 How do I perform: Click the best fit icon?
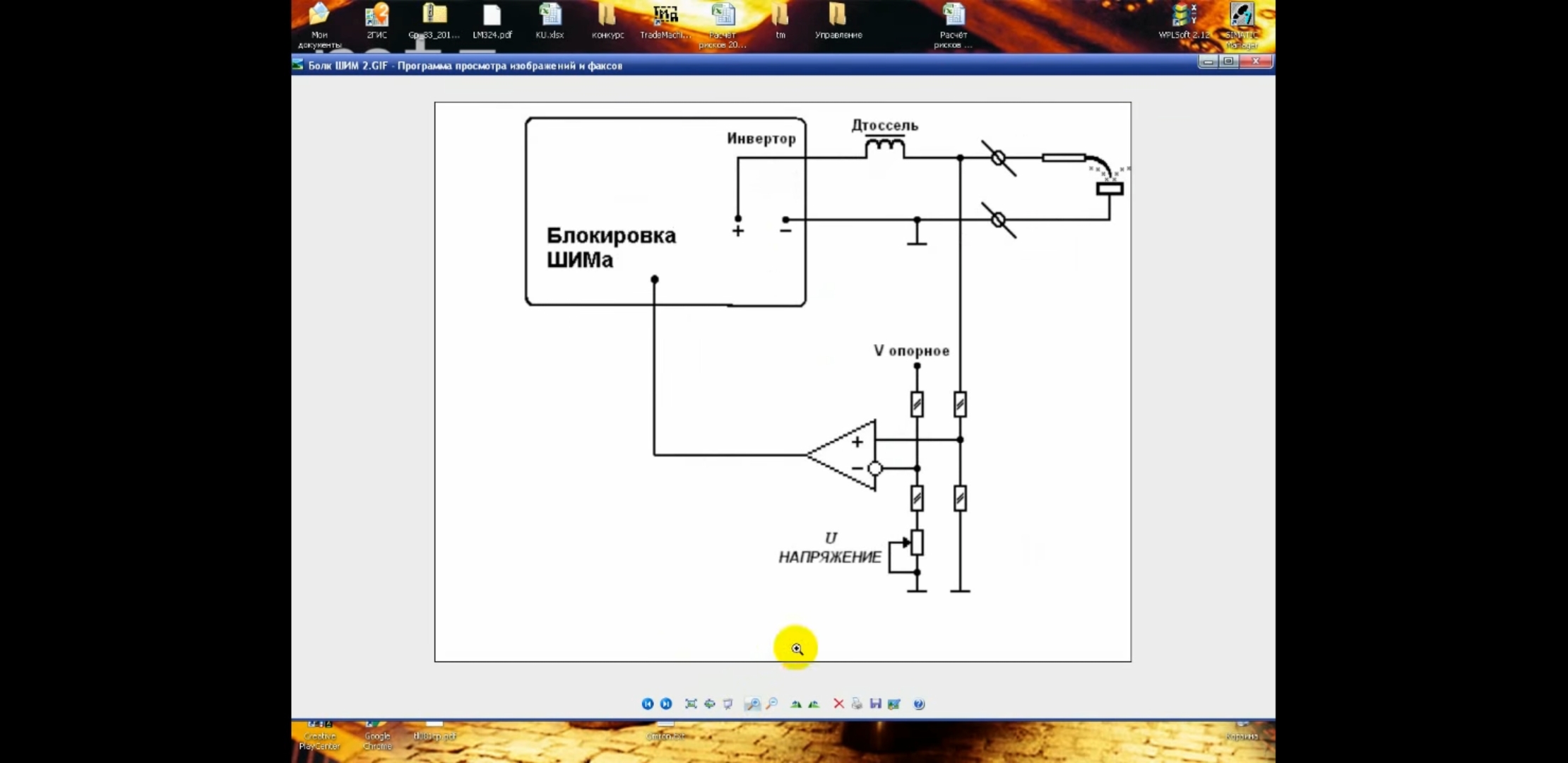tap(691, 704)
